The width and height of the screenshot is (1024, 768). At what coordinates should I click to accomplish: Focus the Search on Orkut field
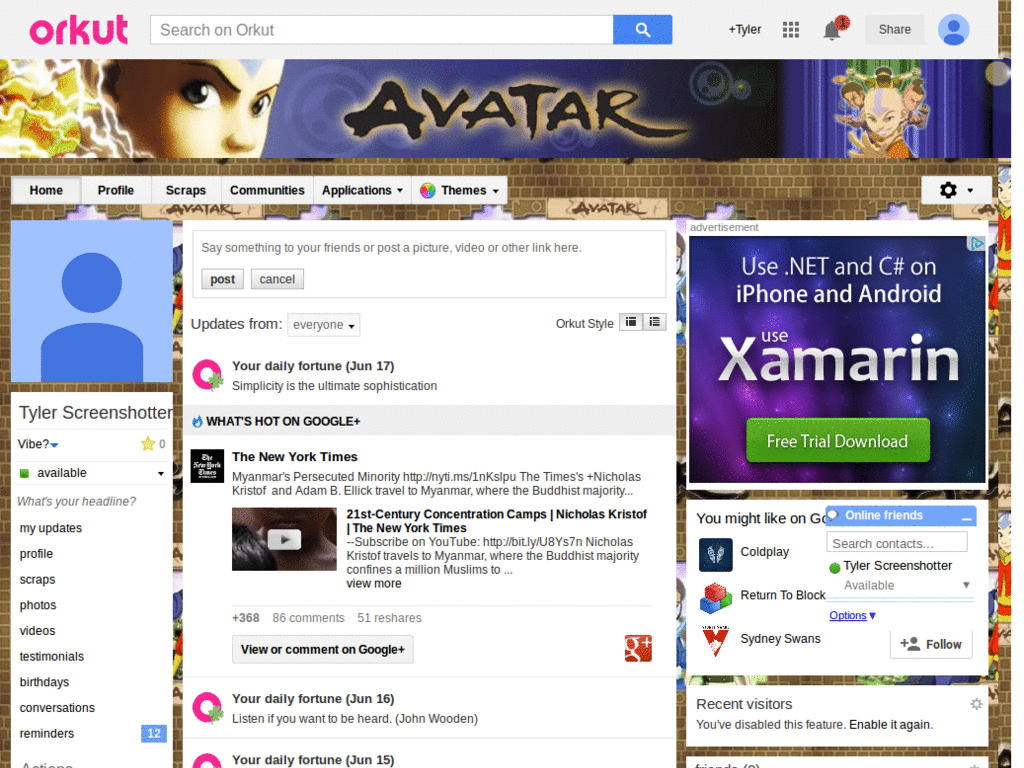pos(381,30)
